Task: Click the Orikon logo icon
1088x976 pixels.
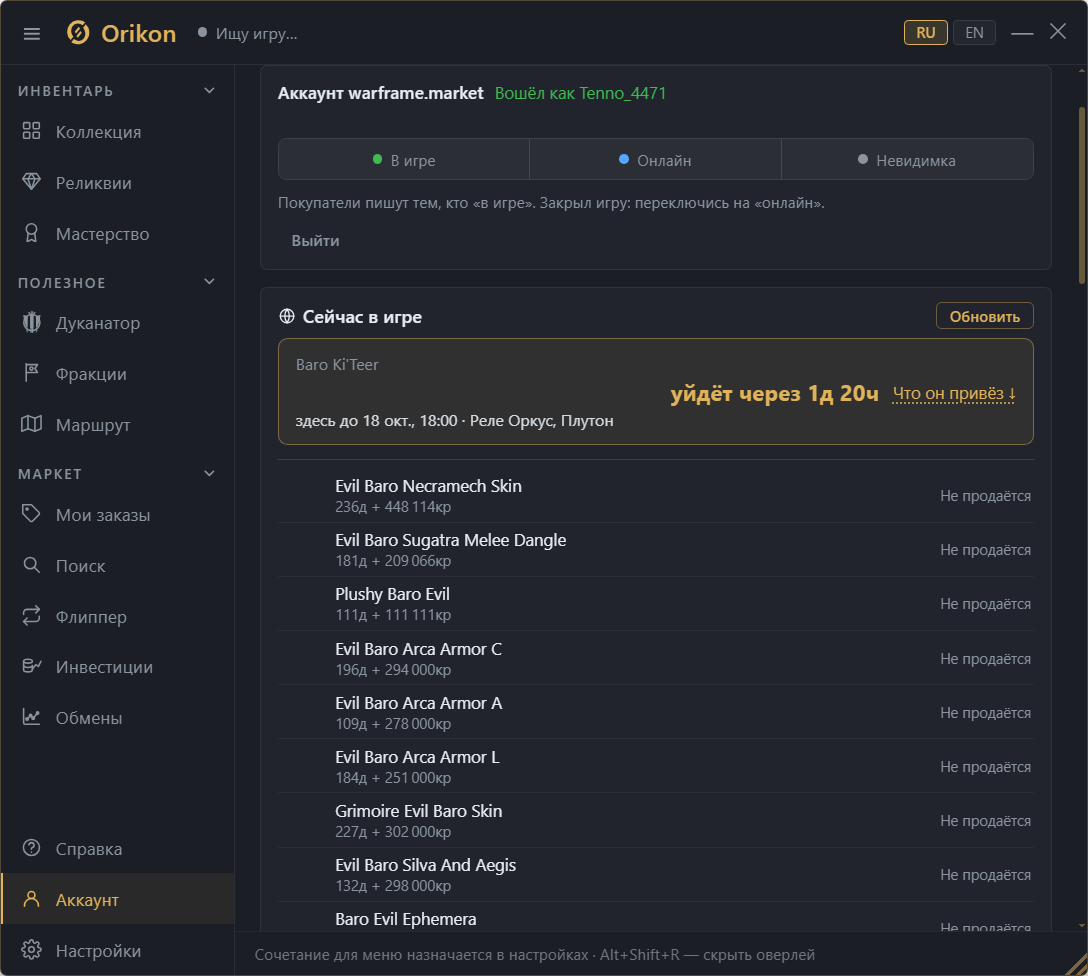Action: 78,33
